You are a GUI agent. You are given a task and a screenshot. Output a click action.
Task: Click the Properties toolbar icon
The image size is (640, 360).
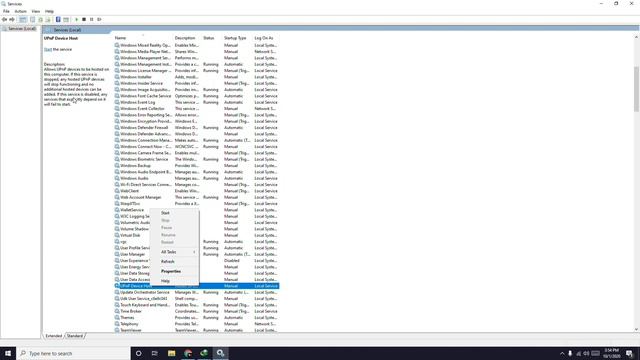(33, 20)
